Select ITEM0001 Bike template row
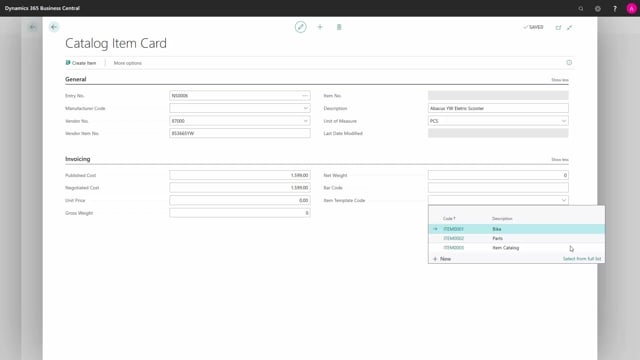This screenshot has width=640, height=360. tap(516, 229)
